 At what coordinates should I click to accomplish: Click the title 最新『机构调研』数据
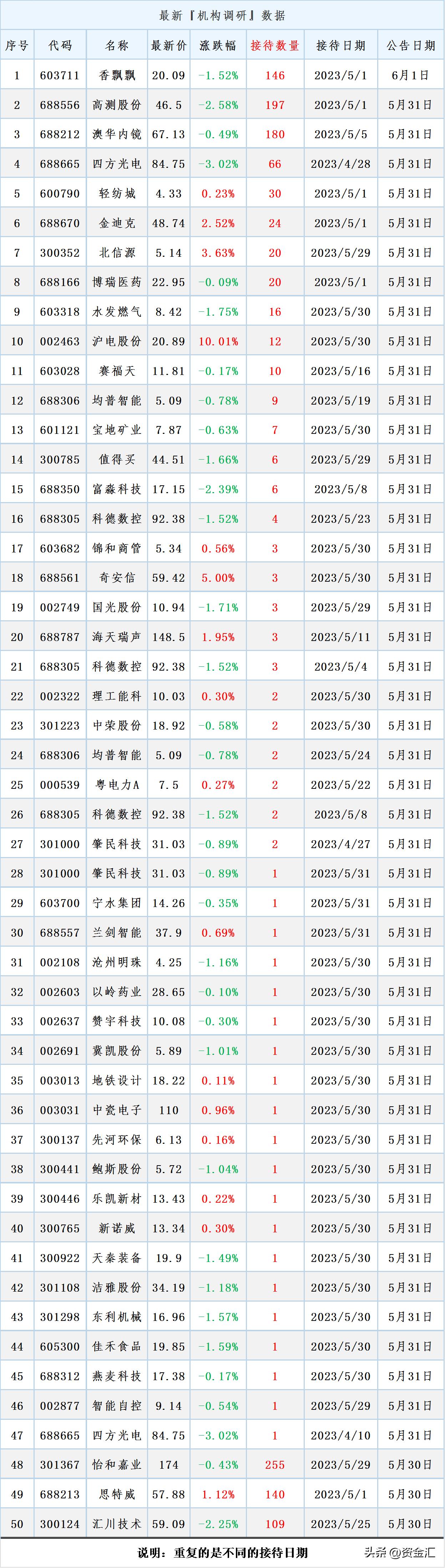[223, 16]
